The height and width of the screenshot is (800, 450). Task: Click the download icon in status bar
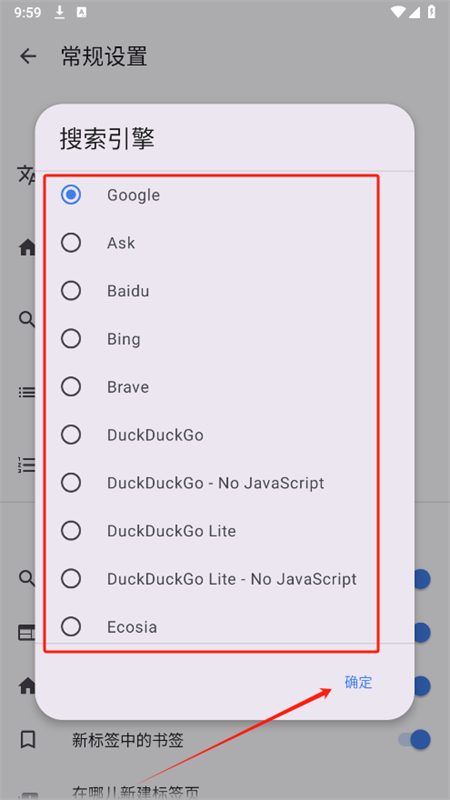(60, 12)
